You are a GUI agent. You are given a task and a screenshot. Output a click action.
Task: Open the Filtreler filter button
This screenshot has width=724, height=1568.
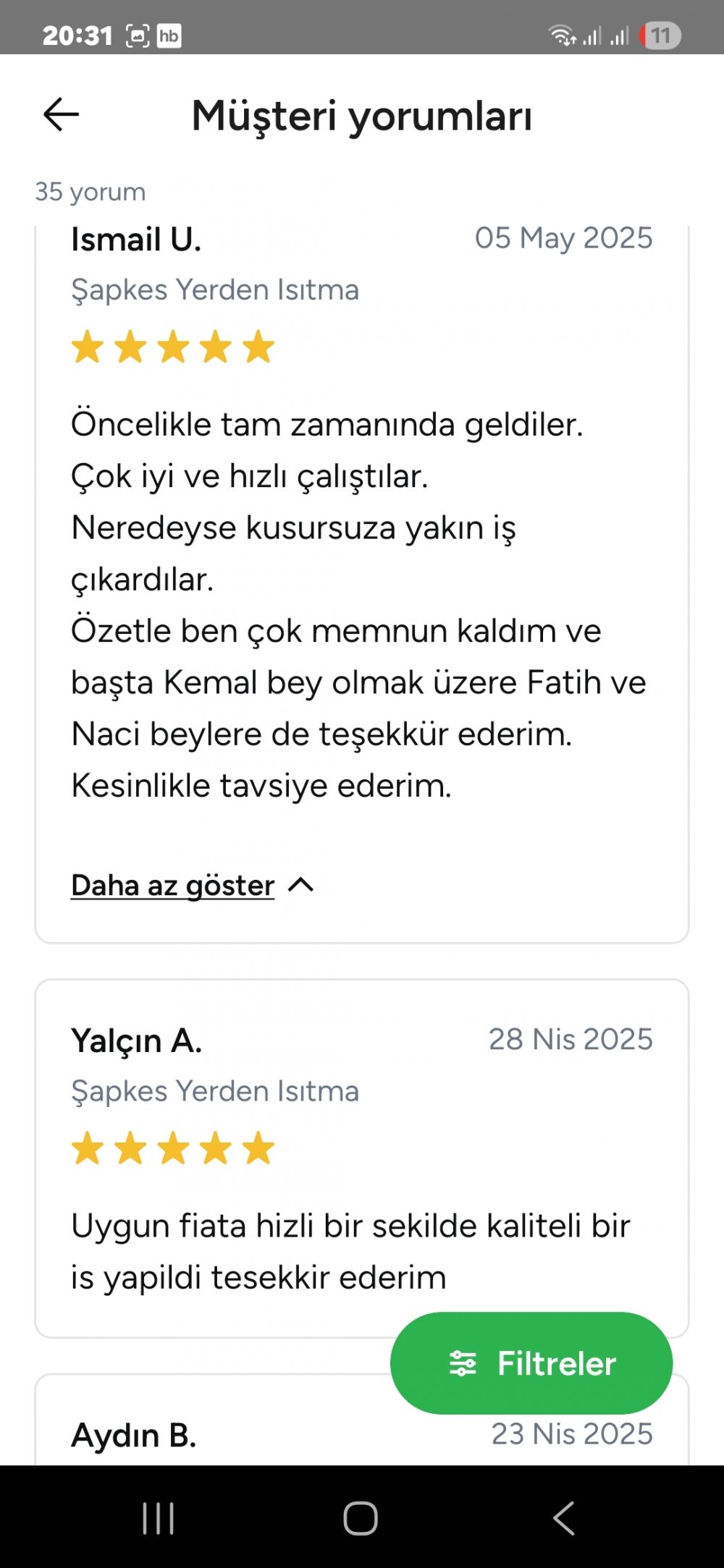pos(531,1363)
